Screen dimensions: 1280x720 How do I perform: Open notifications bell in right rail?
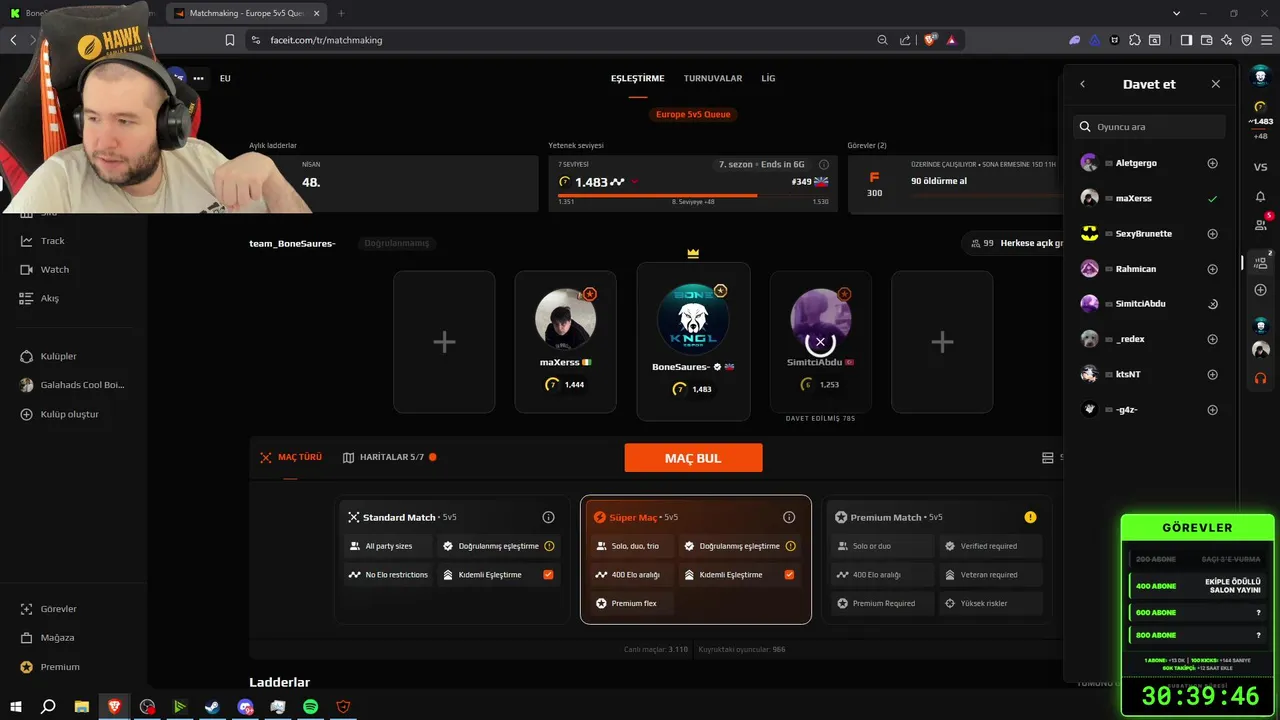[1260, 196]
